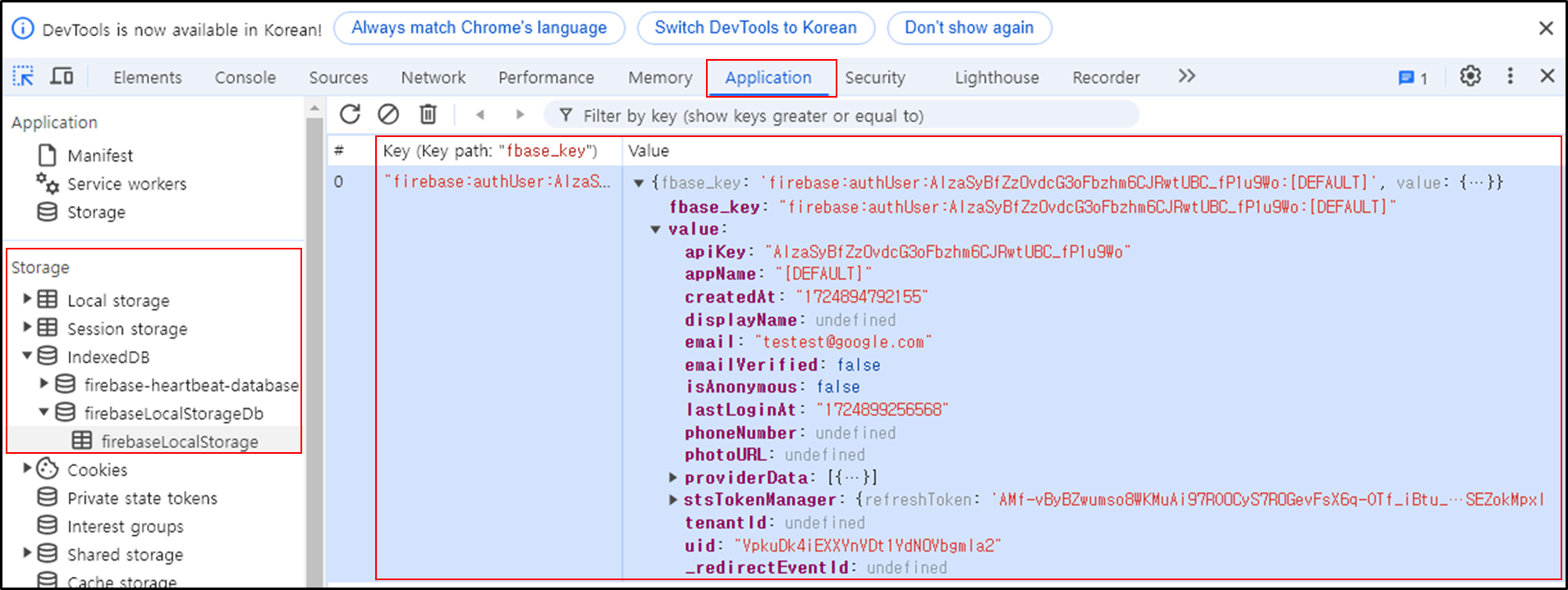Click Don't show again button
Screen dimensions: 1568x590
[x=969, y=28]
